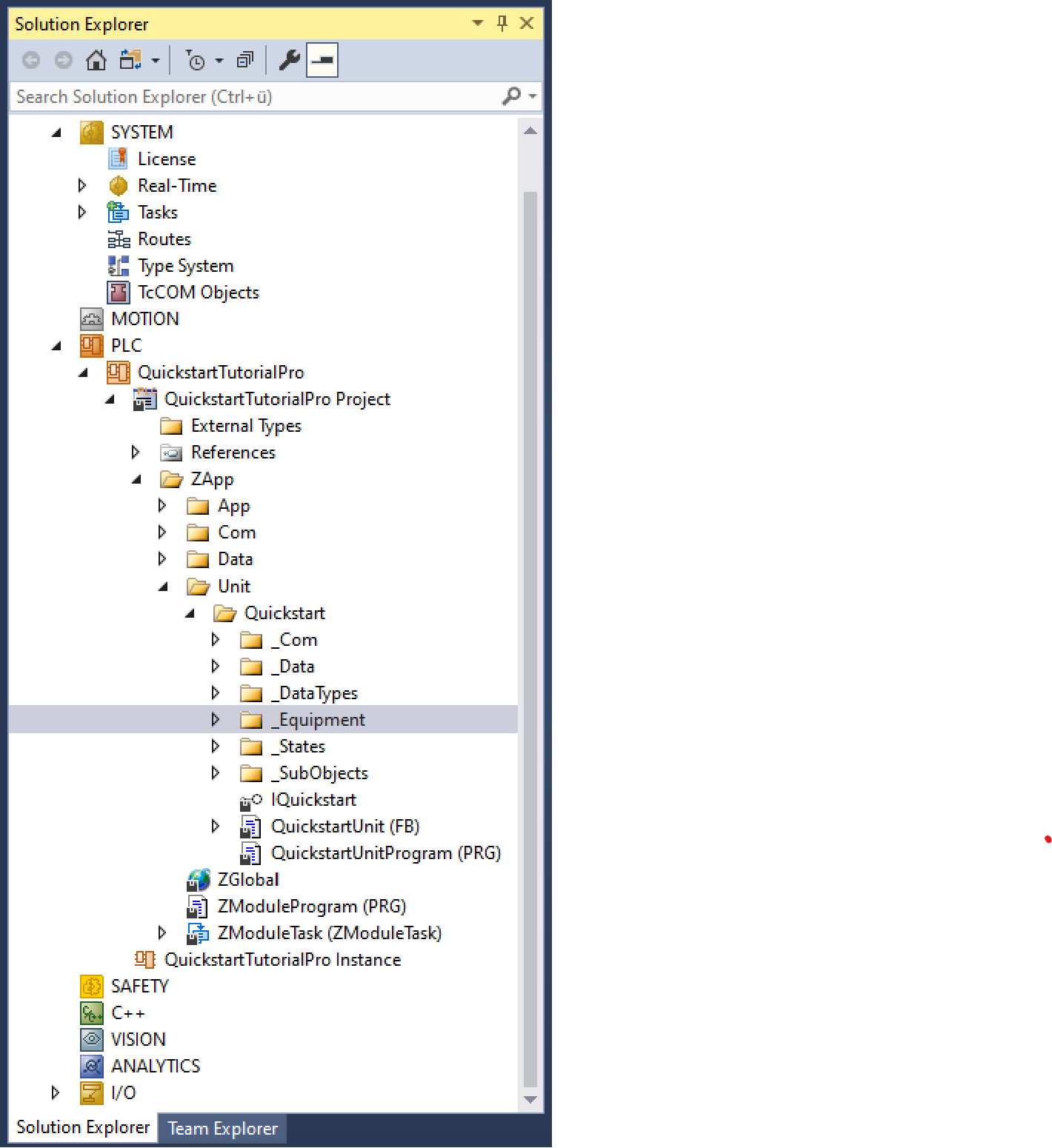Select the Routes icon
The height and width of the screenshot is (1148, 1052).
[118, 239]
